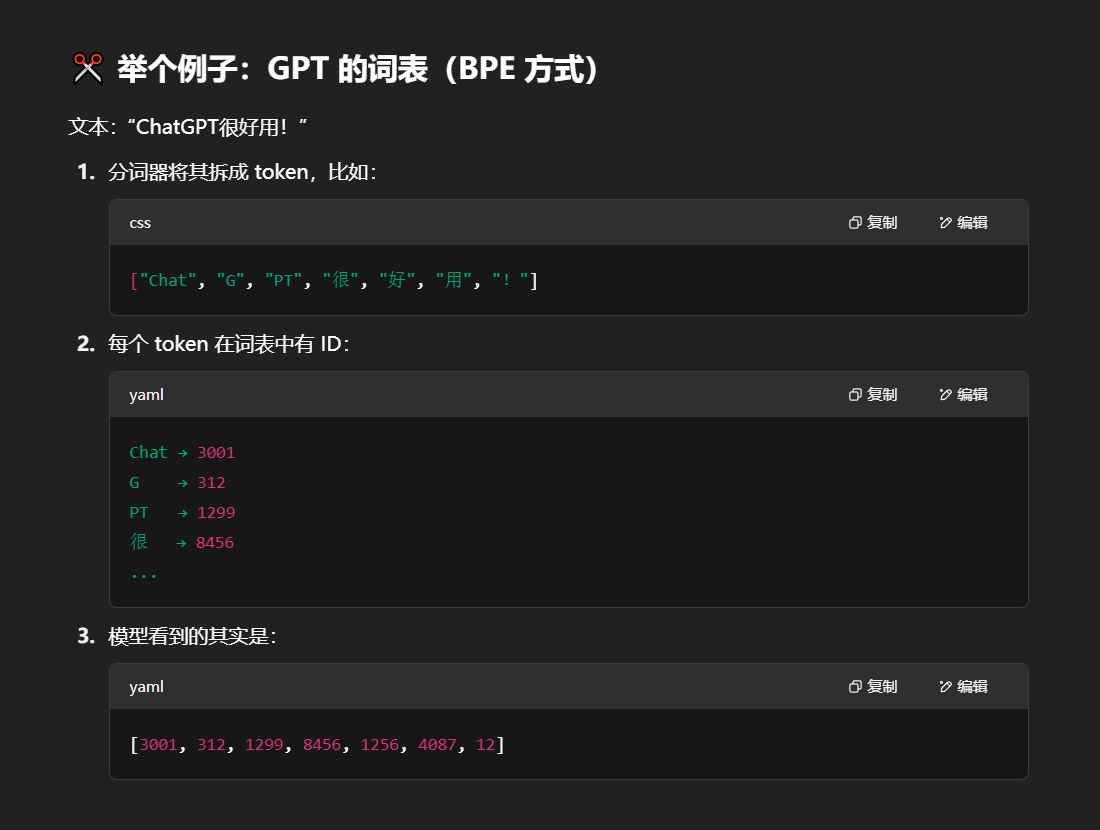This screenshot has height=830, width=1100.
Task: Click list item '每个 token 在词表中有 ID：'
Action: point(229,344)
